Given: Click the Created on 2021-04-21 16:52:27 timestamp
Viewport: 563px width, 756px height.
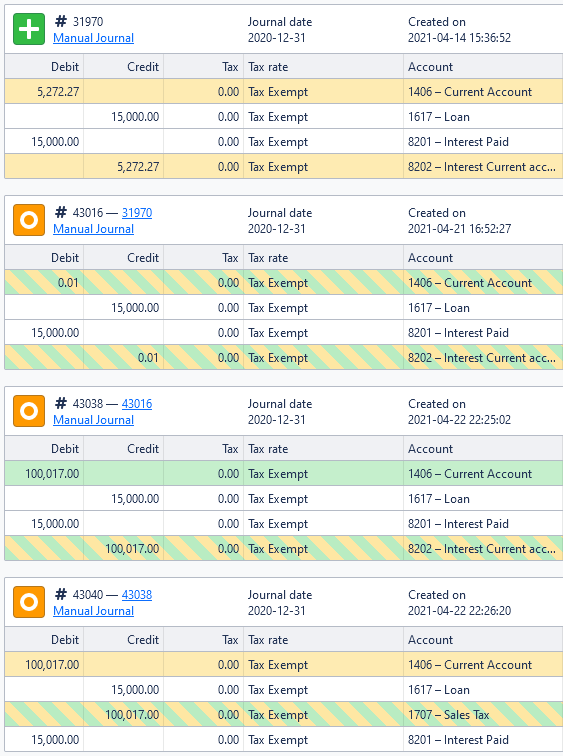Looking at the screenshot, I should click(459, 229).
